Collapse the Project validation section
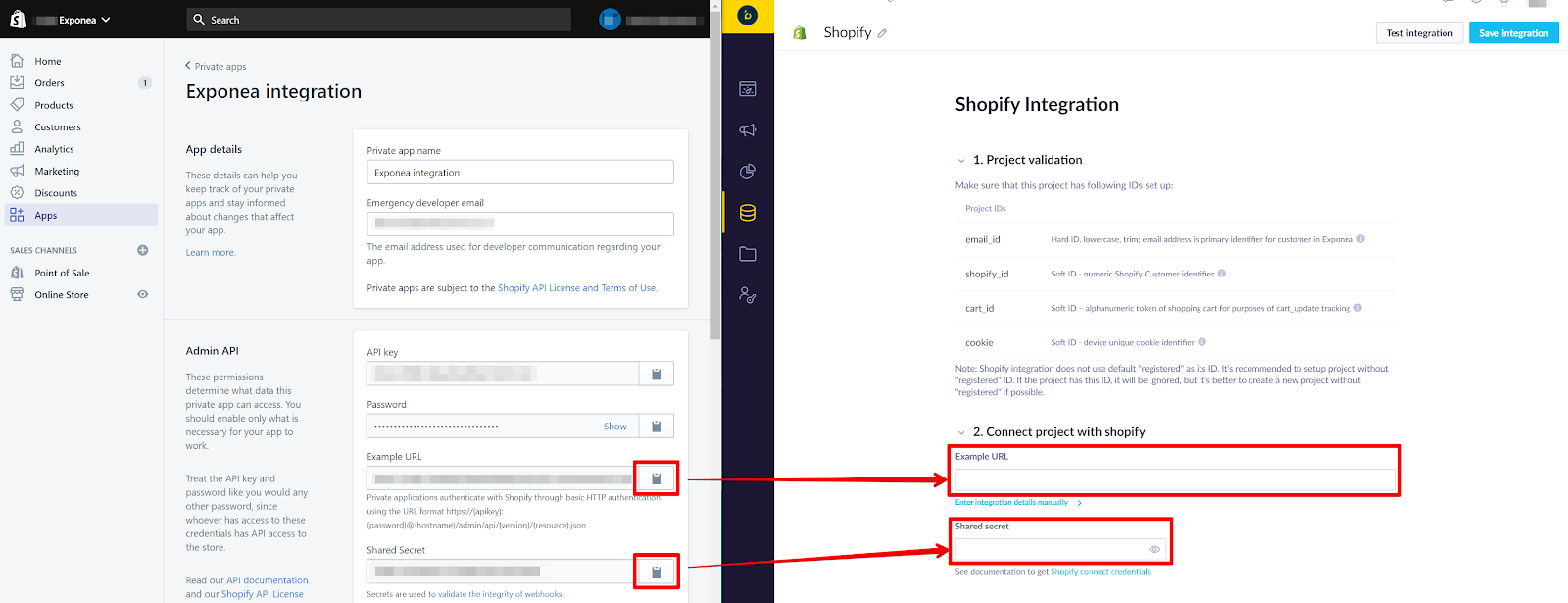The width and height of the screenshot is (1568, 603). point(961,161)
